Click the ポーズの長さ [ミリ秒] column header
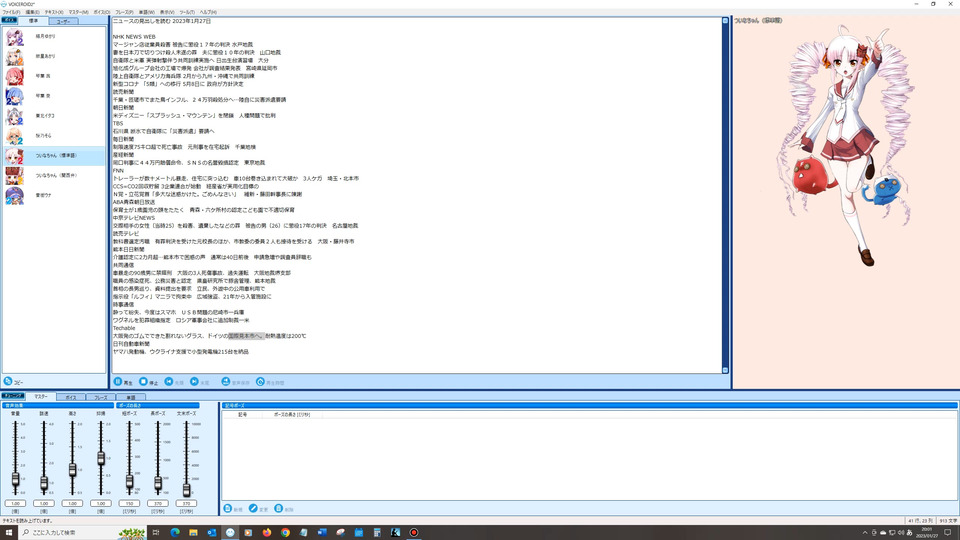This screenshot has width=960, height=540. (292, 414)
